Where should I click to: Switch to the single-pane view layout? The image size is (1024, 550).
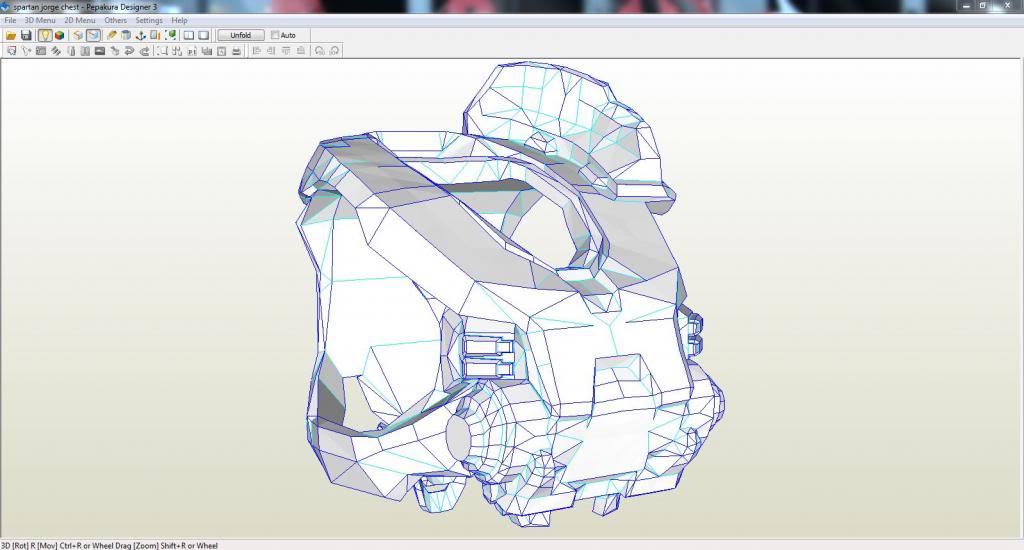[x=204, y=35]
